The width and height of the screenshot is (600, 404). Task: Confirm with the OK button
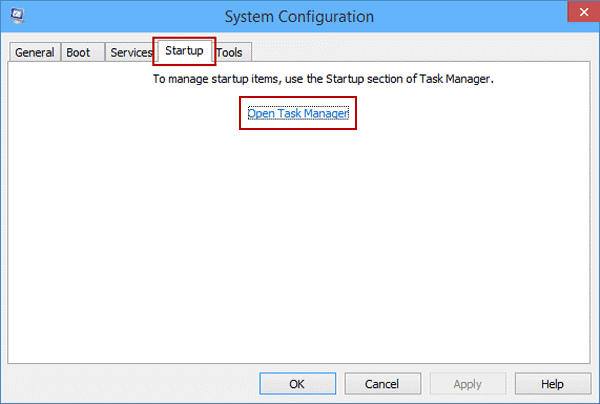pos(297,384)
